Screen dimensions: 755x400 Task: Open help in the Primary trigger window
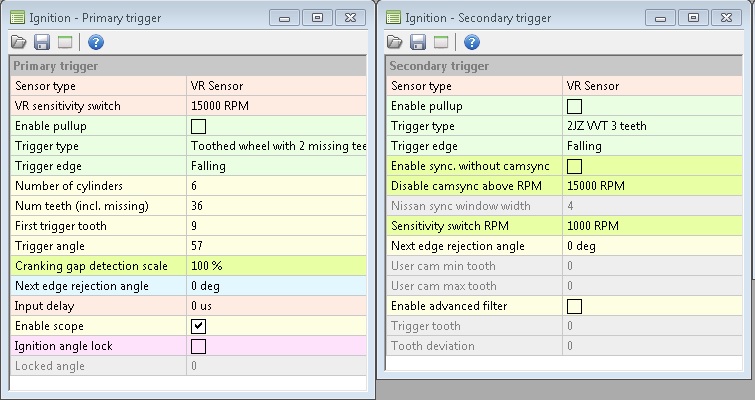(96, 42)
